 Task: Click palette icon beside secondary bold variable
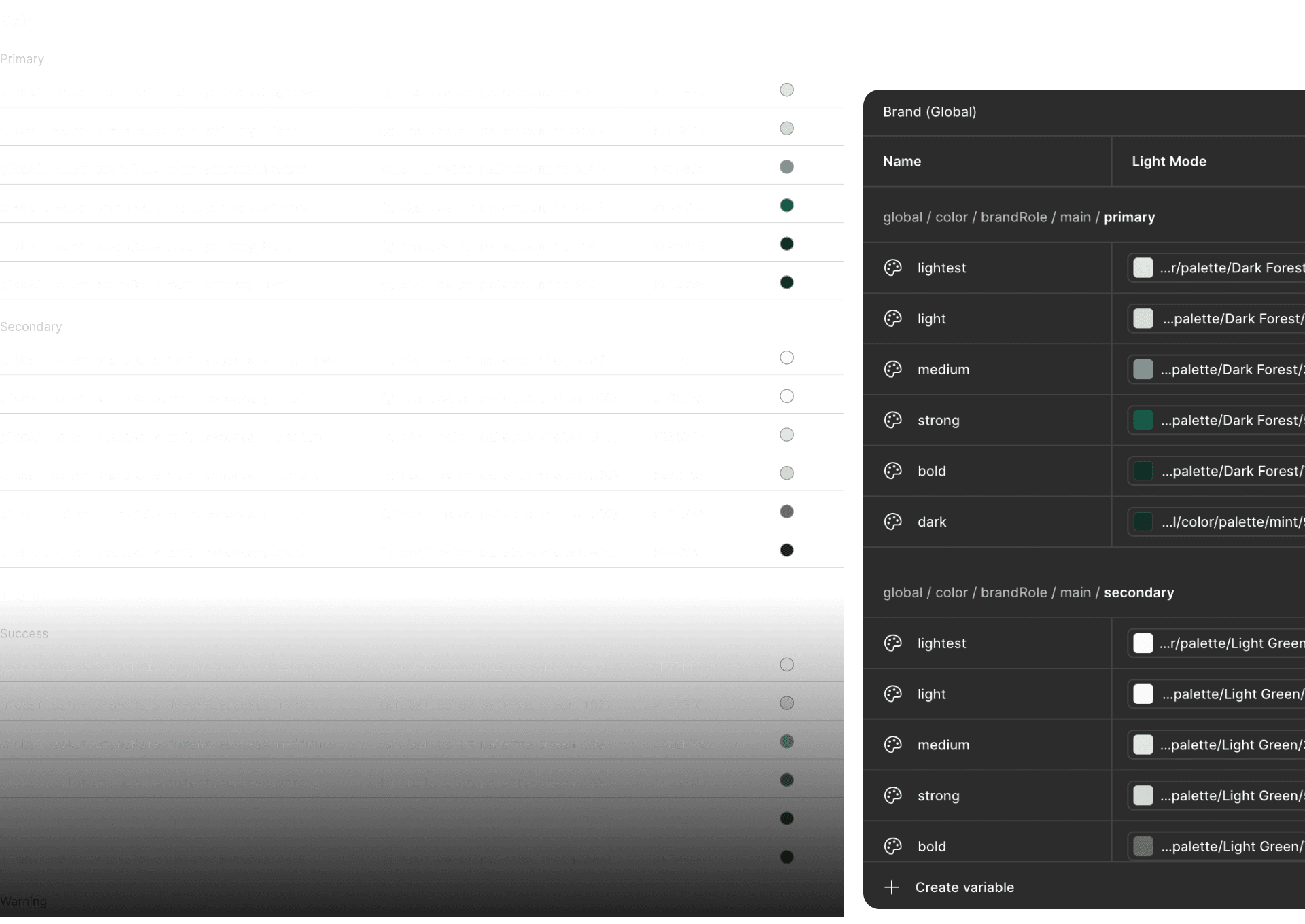pyautogui.click(x=892, y=846)
